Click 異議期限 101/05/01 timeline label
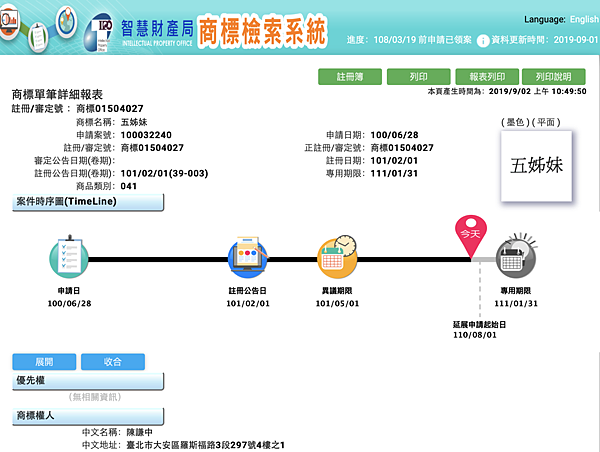 (337, 297)
